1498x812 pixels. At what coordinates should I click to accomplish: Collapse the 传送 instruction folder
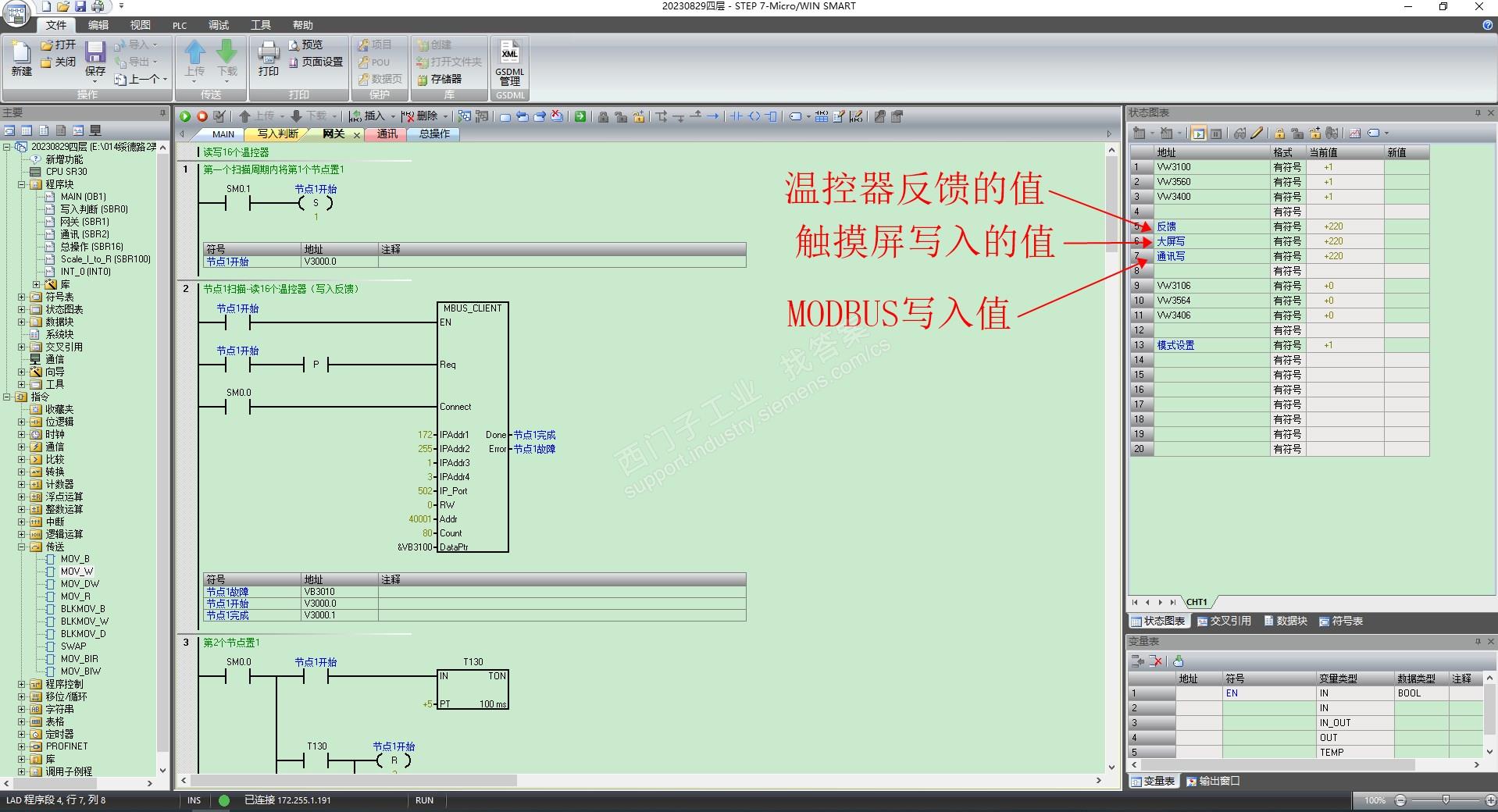click(x=22, y=547)
